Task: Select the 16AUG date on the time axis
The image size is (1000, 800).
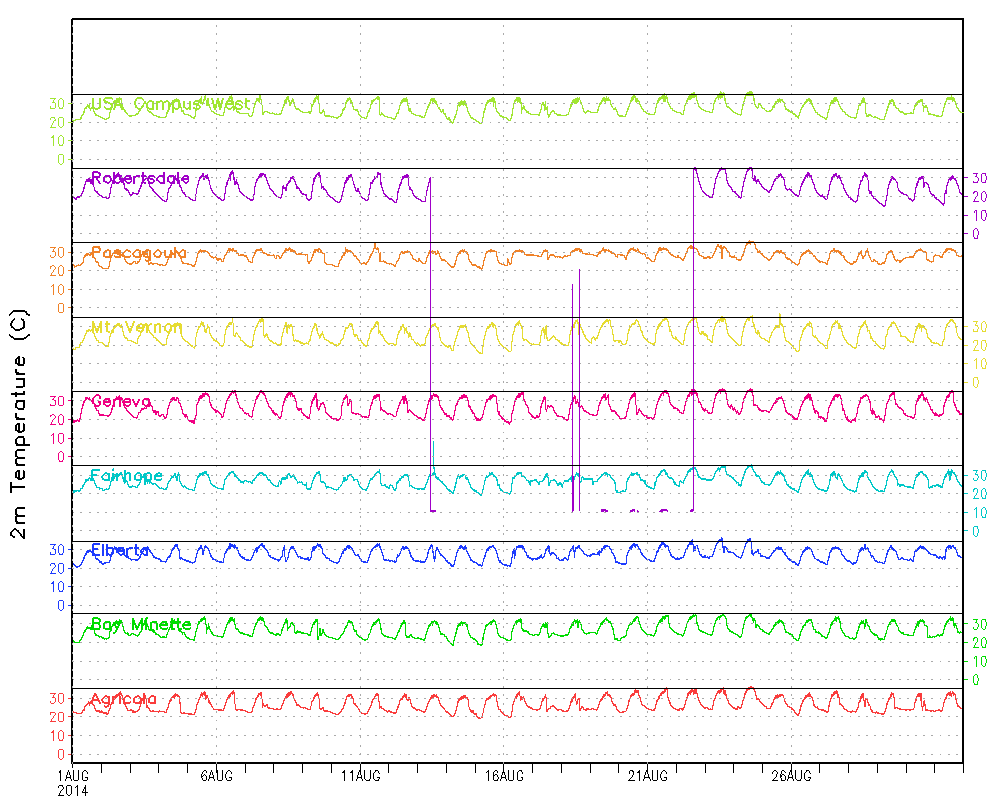Action: (504, 776)
